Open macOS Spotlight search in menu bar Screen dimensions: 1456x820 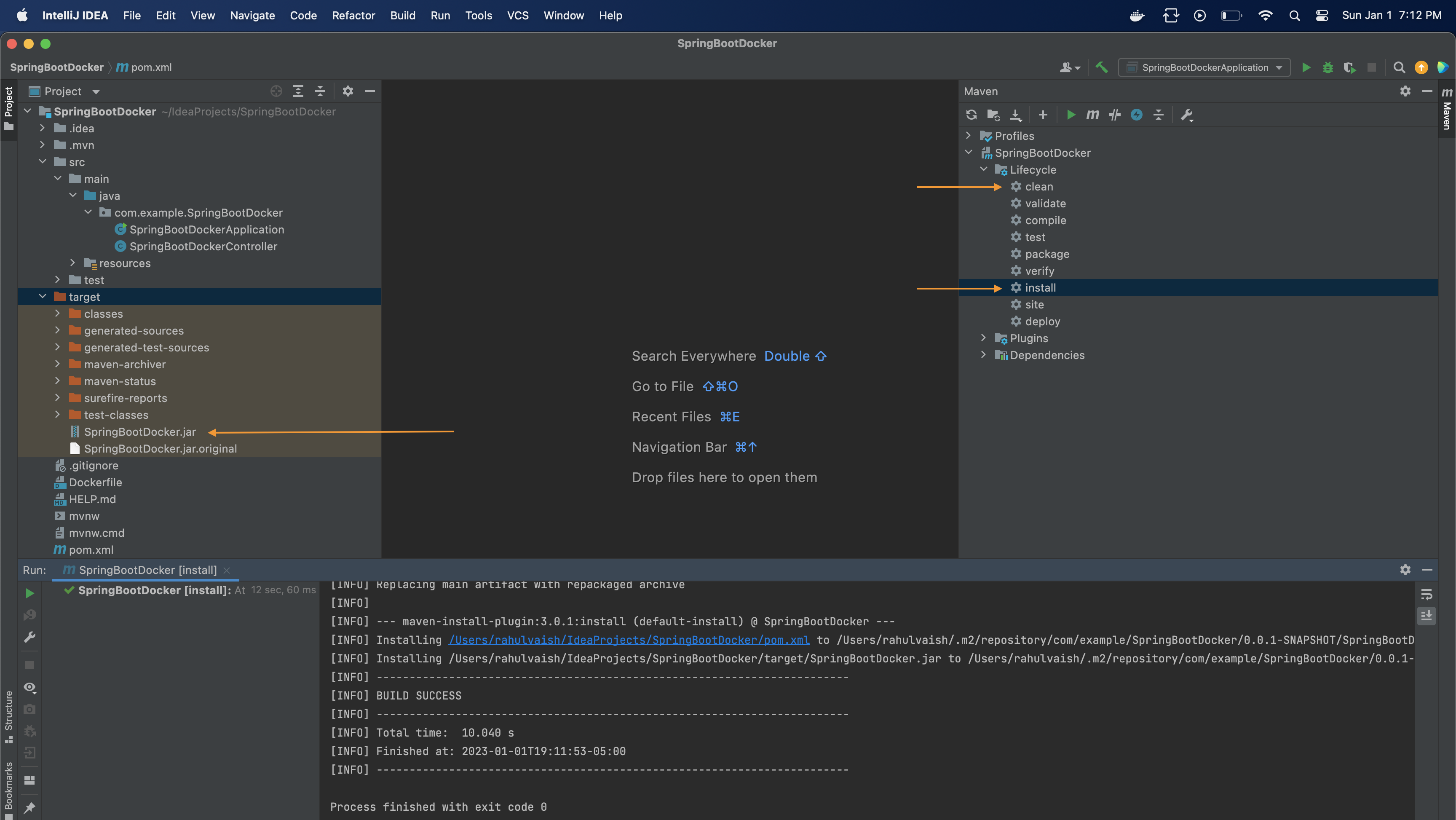(1294, 15)
